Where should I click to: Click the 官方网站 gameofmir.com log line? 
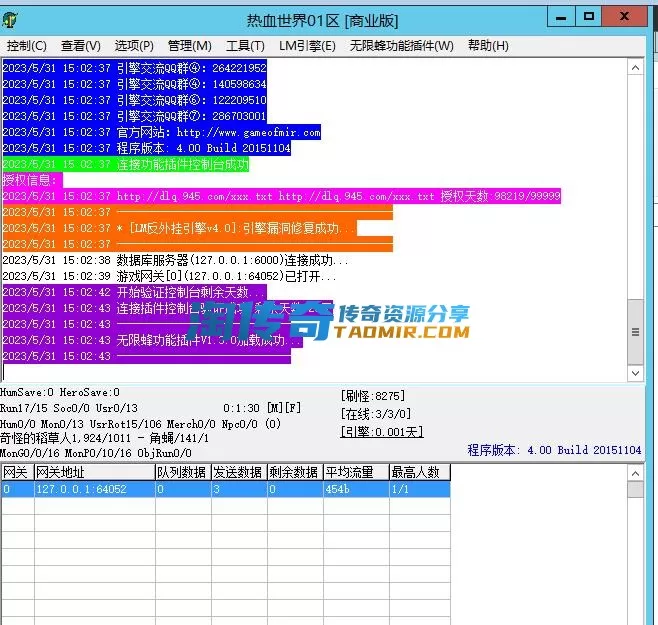pyautogui.click(x=162, y=132)
